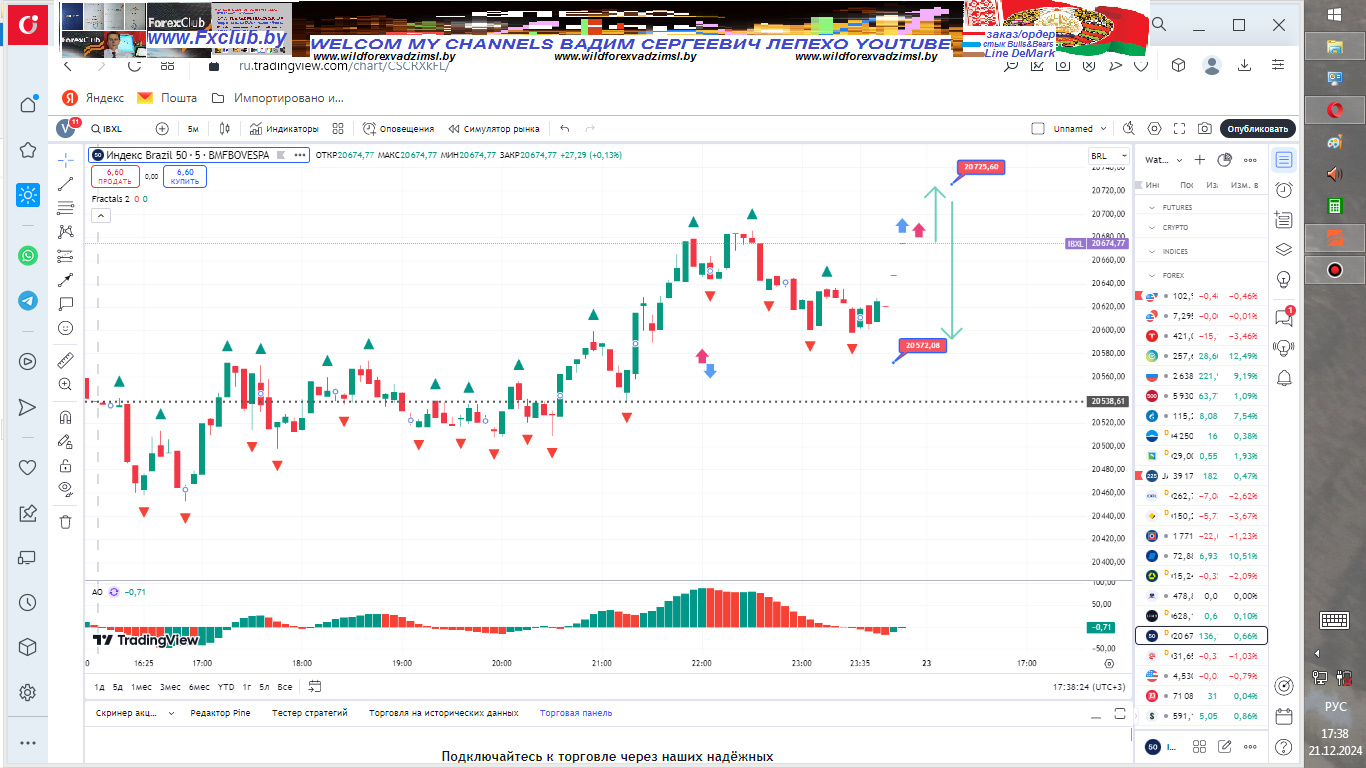Open the candlestick chart type selector
Viewport: 1366px width, 768px height.
225,129
